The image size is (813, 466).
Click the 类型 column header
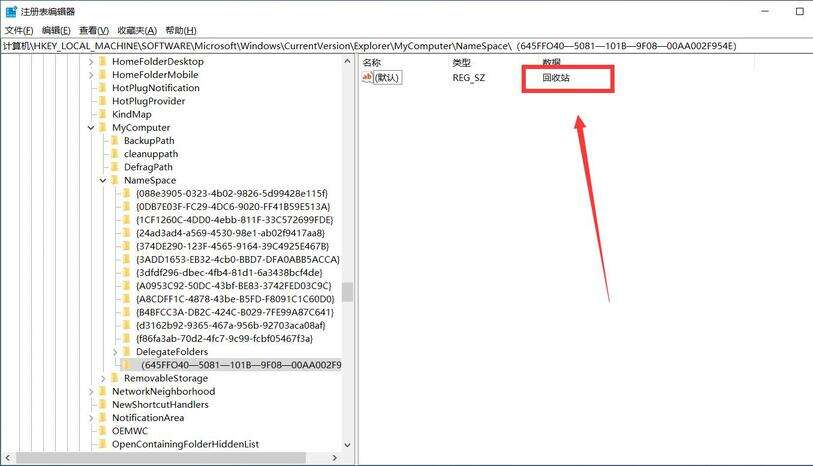click(461, 63)
